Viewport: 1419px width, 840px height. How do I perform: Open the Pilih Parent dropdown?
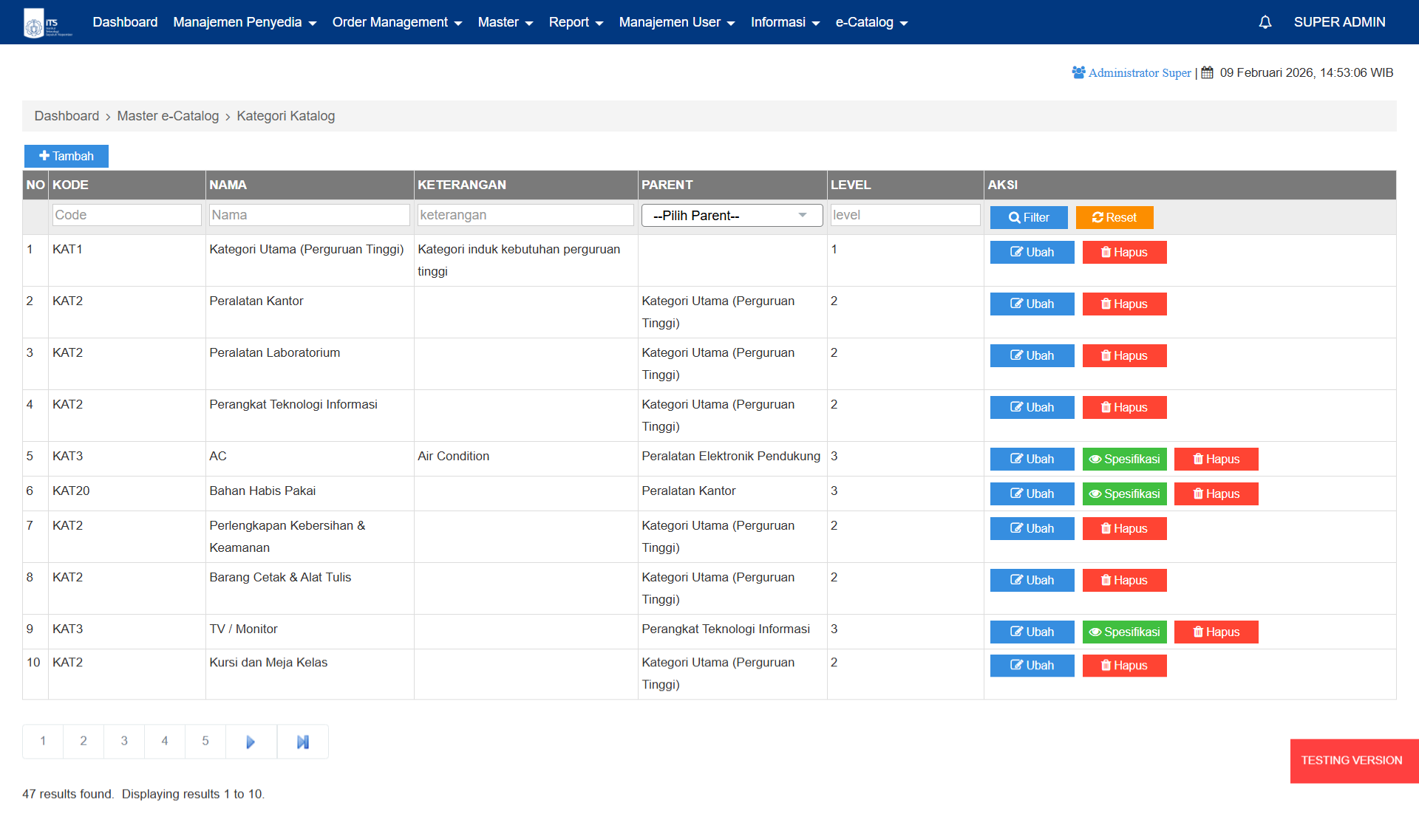tap(731, 216)
